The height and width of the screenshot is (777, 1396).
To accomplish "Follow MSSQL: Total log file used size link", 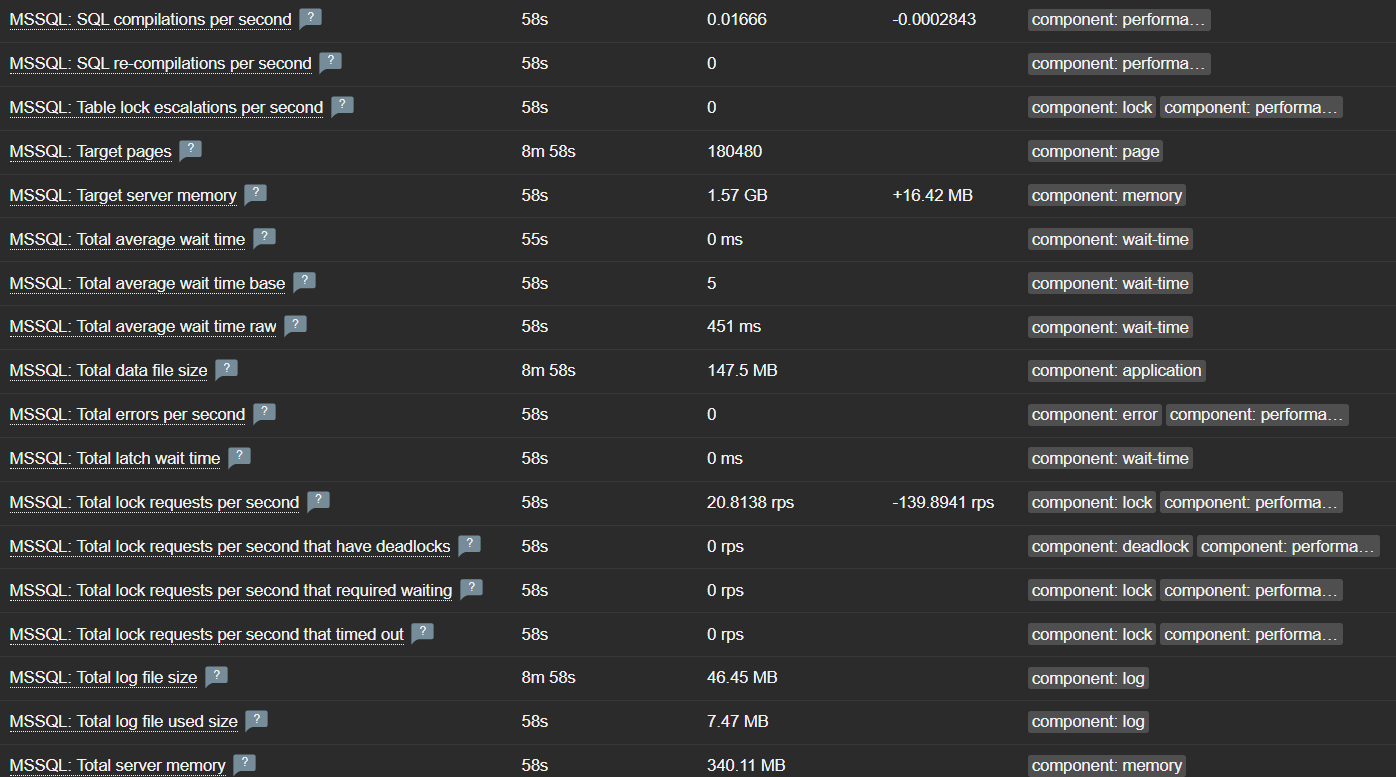I will (x=124, y=722).
